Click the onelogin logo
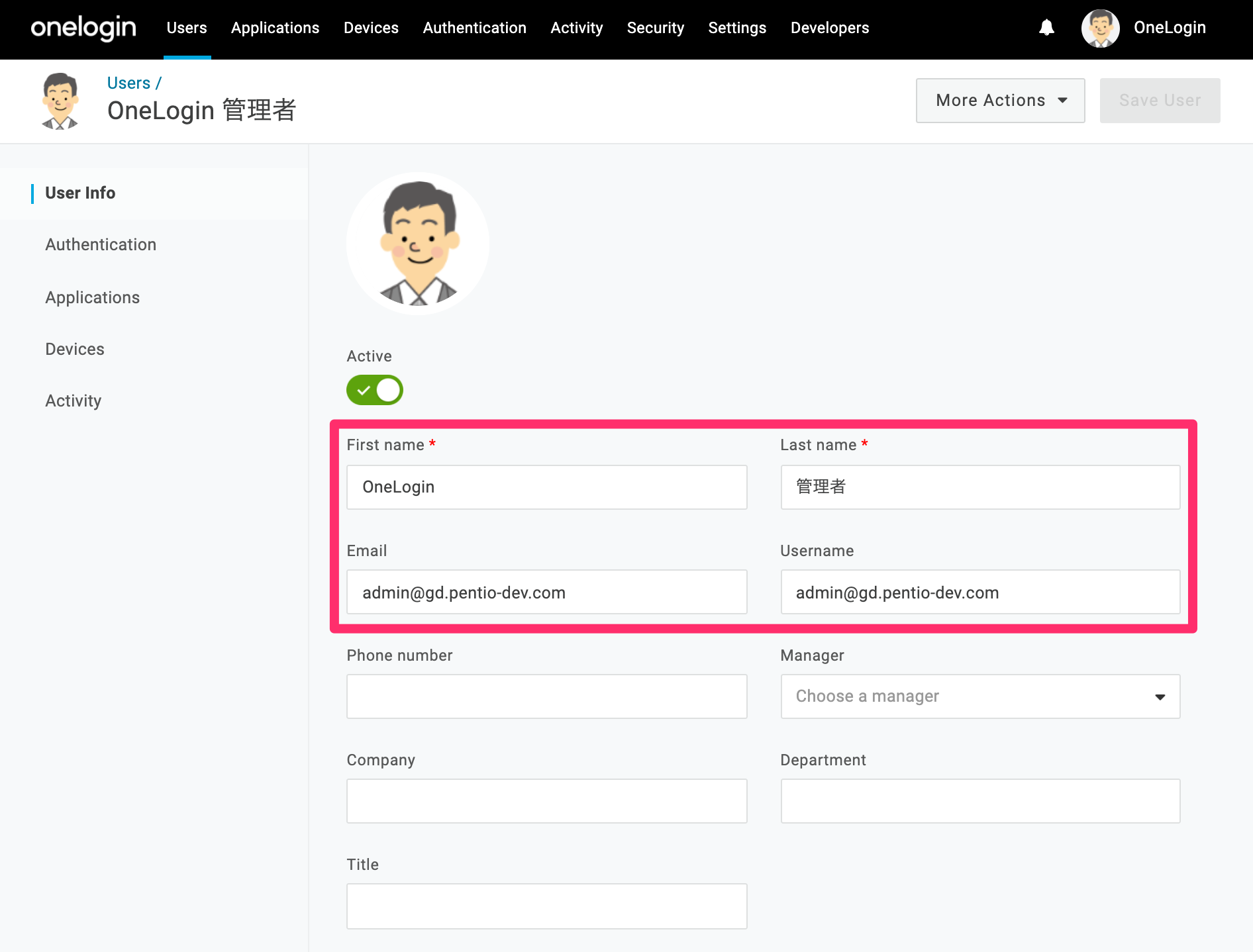 click(83, 28)
